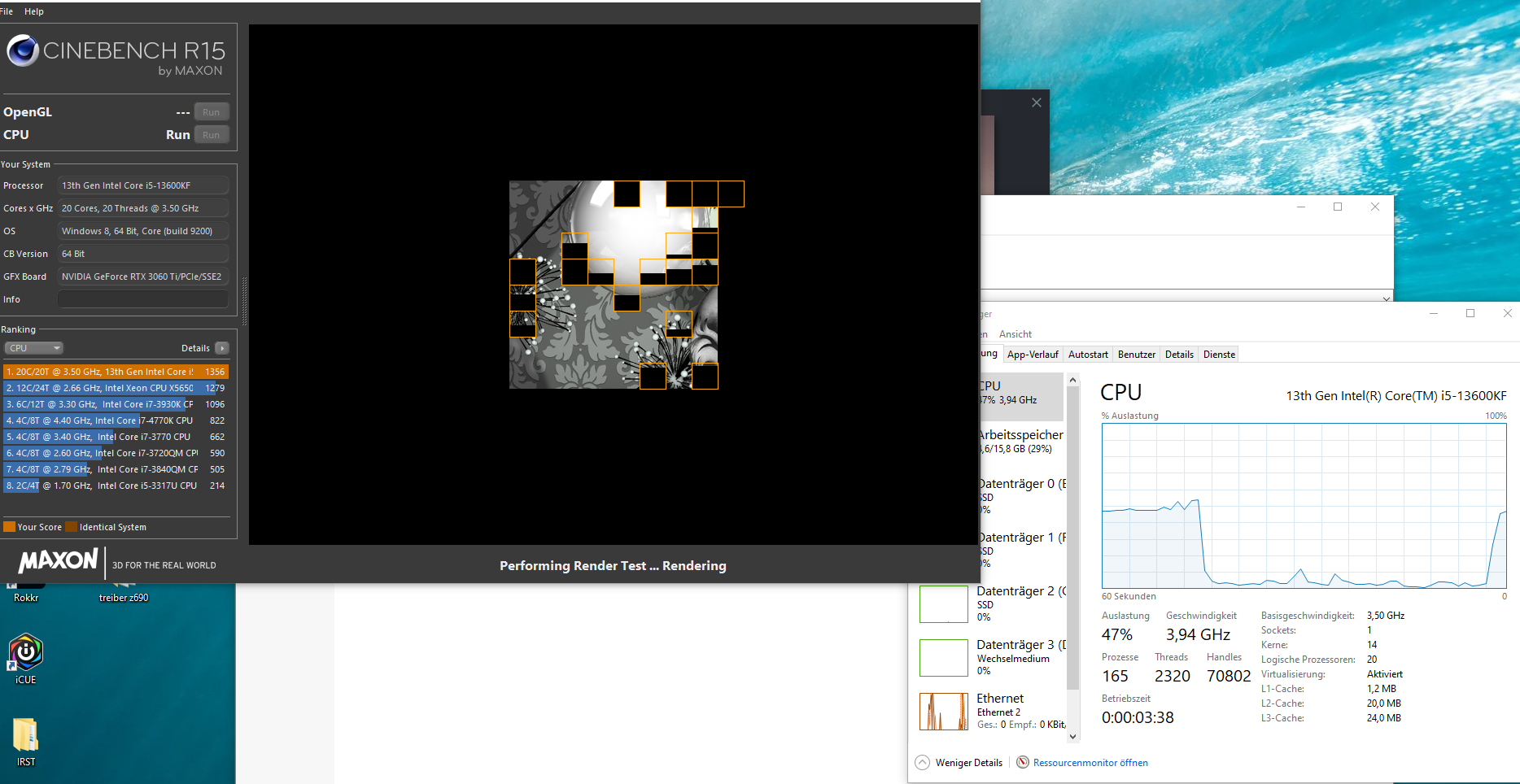This screenshot has width=1520, height=784.
Task: Click the Identical System color swatch
Action: point(71,527)
